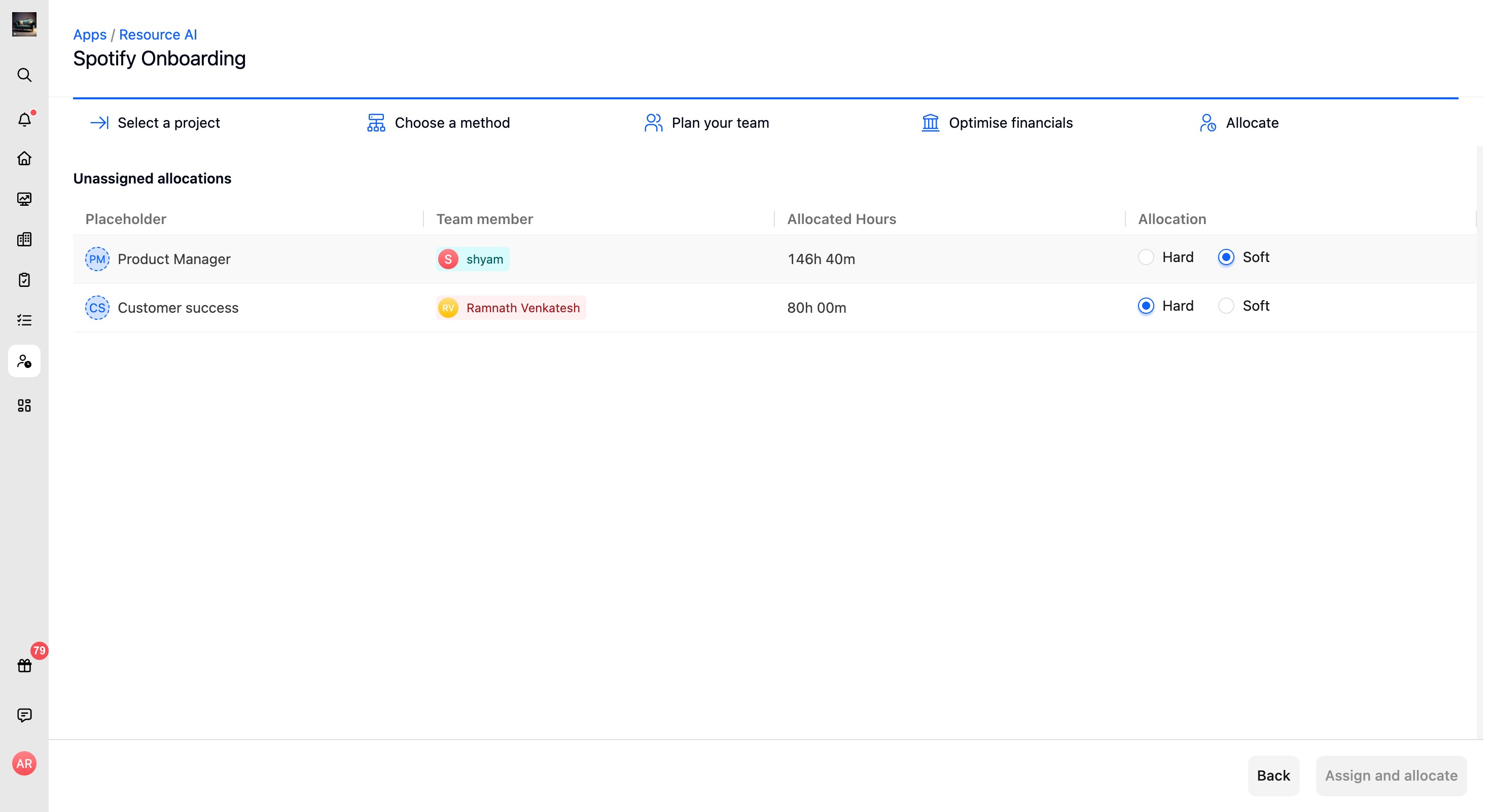Select the Product Manager placeholder name
Image resolution: width=1491 pixels, height=812 pixels.
tap(174, 259)
